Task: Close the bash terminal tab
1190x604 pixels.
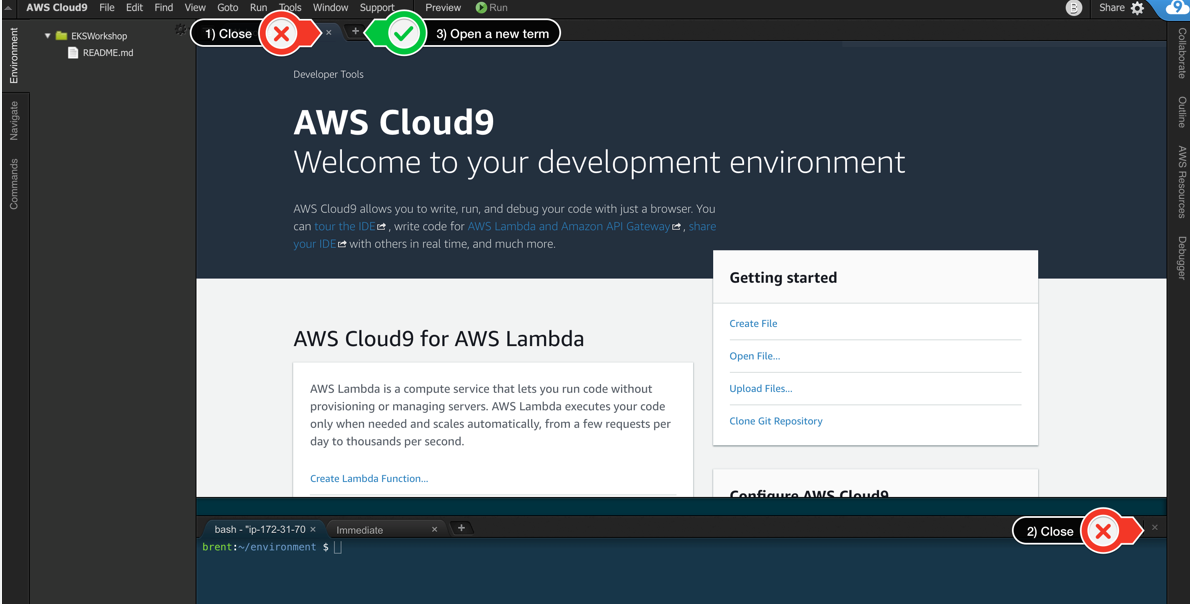Action: [x=313, y=530]
